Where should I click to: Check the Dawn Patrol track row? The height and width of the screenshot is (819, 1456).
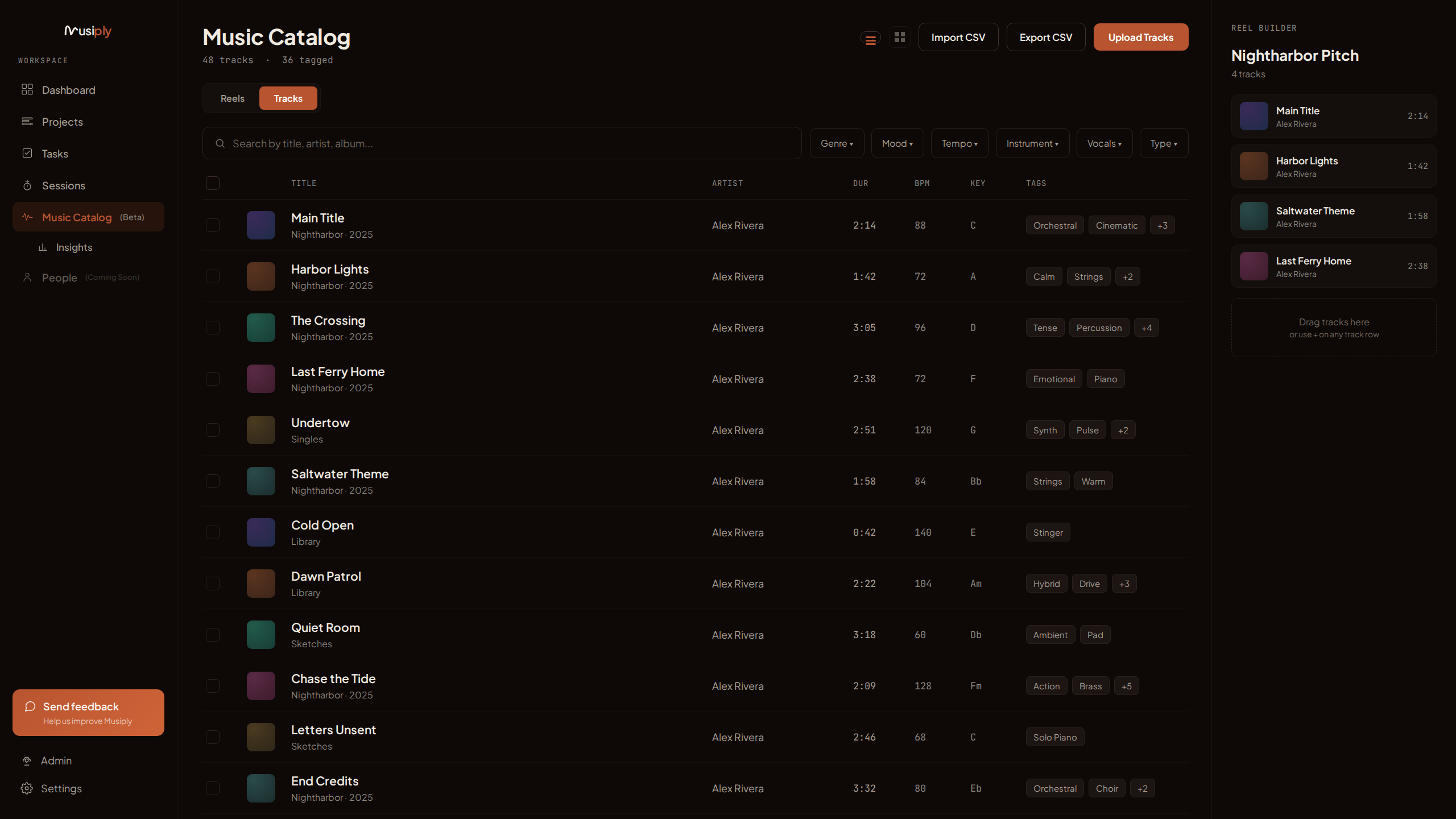pyautogui.click(x=213, y=584)
